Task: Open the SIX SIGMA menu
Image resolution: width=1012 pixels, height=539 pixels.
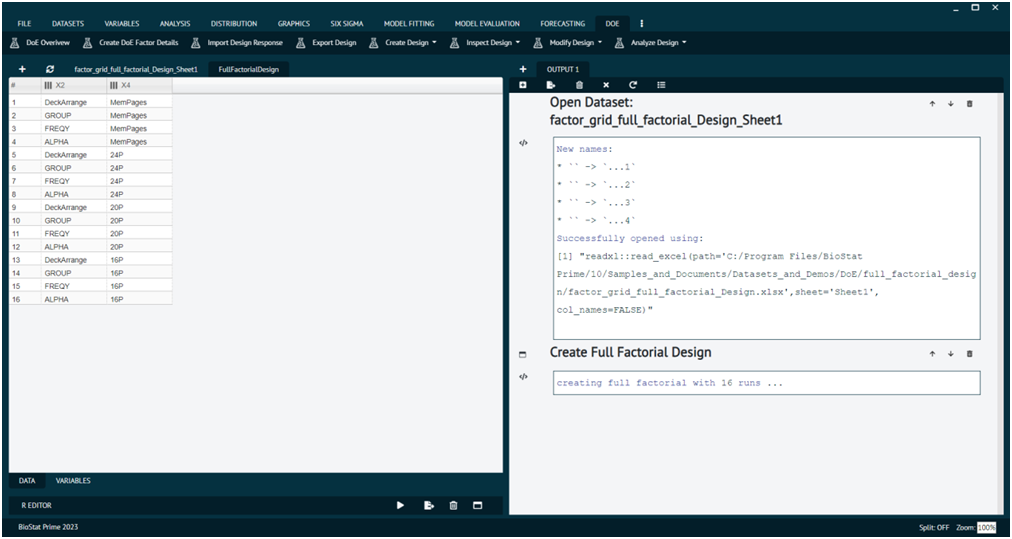Action: (x=347, y=23)
